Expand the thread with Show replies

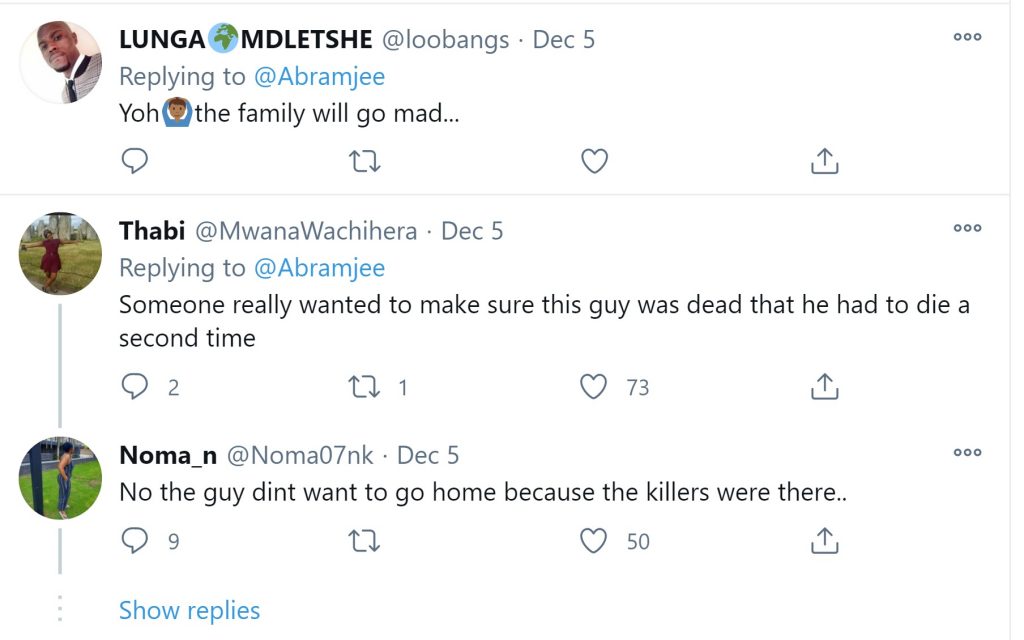[189, 611]
